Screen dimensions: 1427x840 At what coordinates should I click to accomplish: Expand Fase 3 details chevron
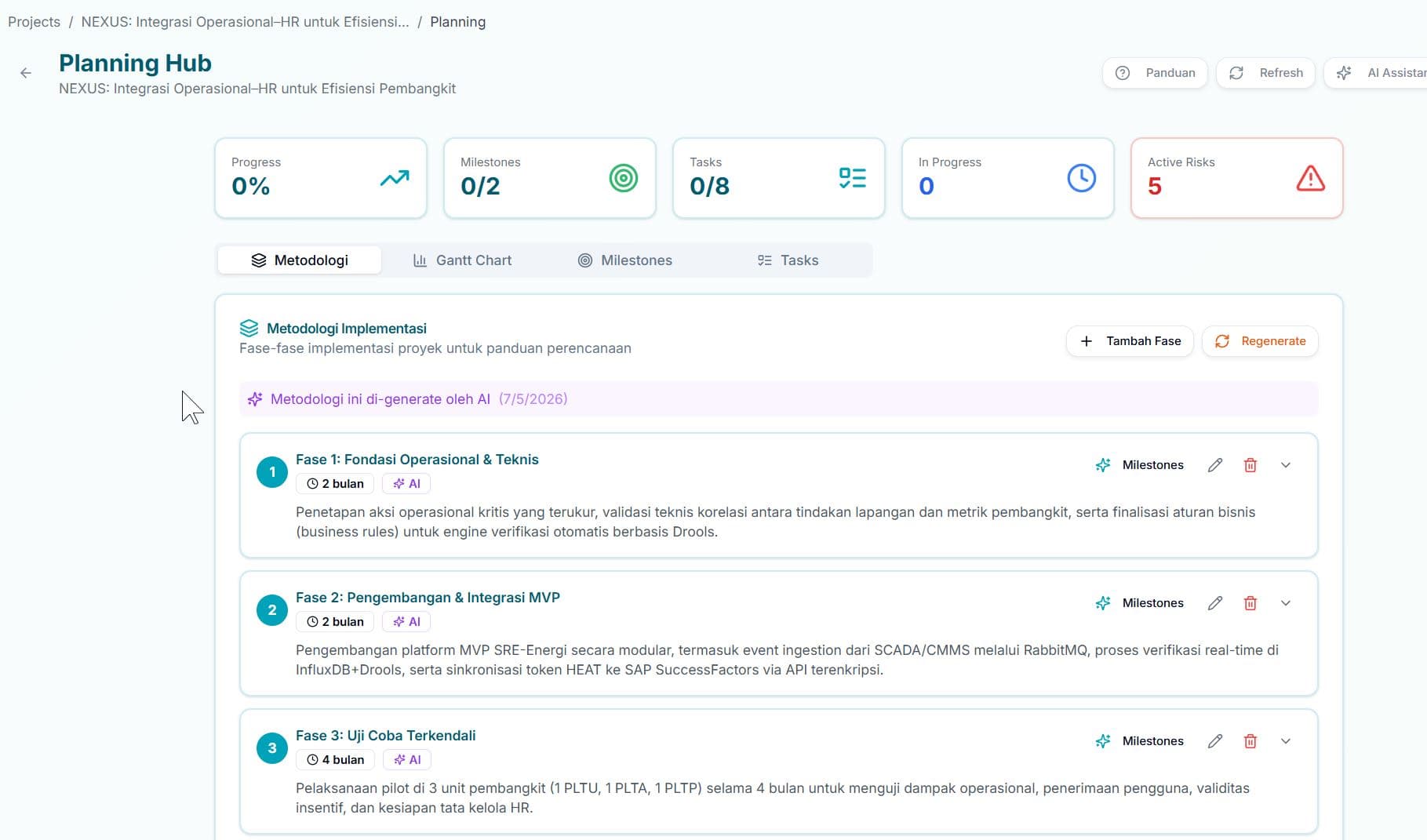(1286, 741)
